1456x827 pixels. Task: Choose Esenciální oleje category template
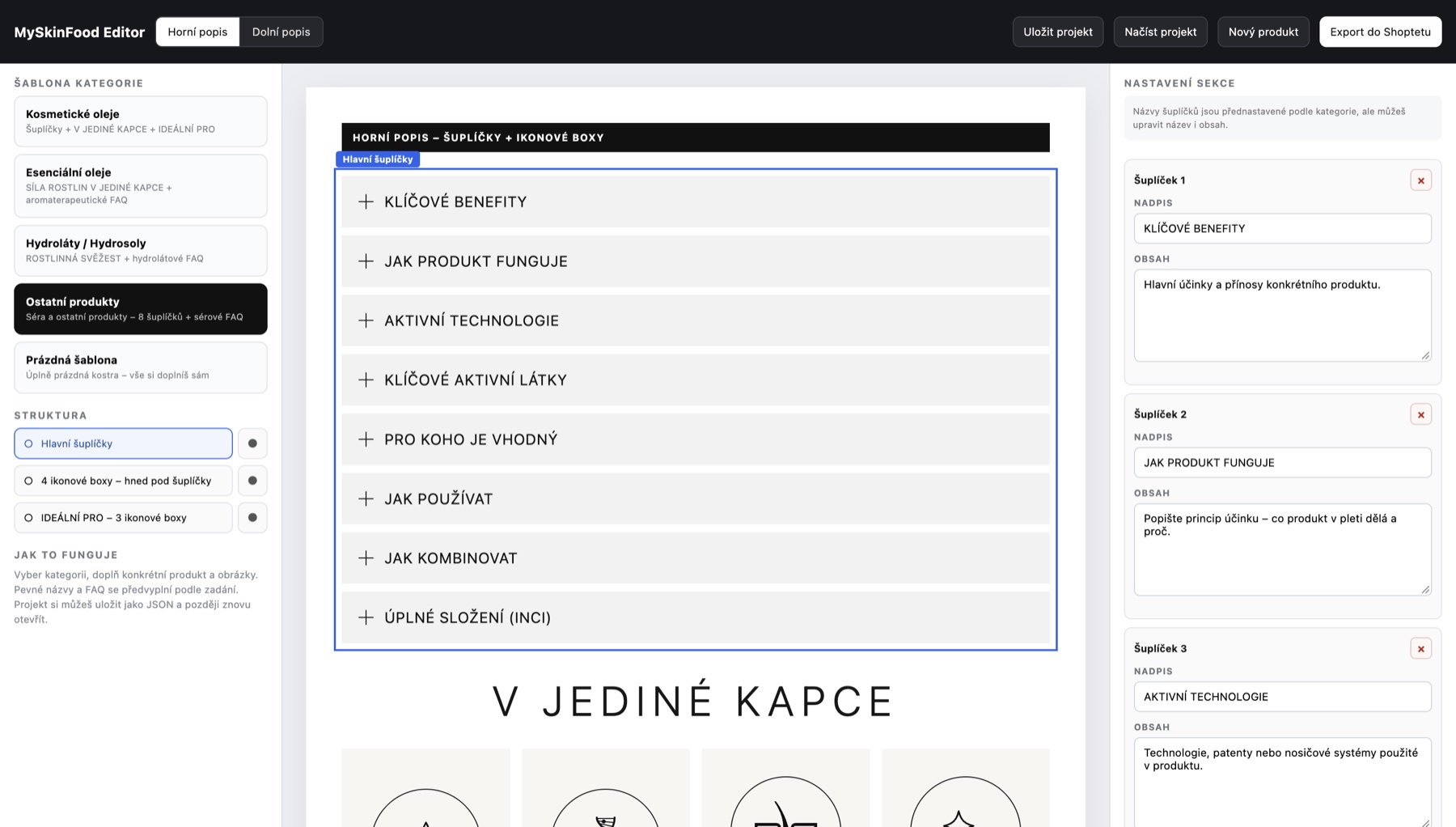[141, 186]
